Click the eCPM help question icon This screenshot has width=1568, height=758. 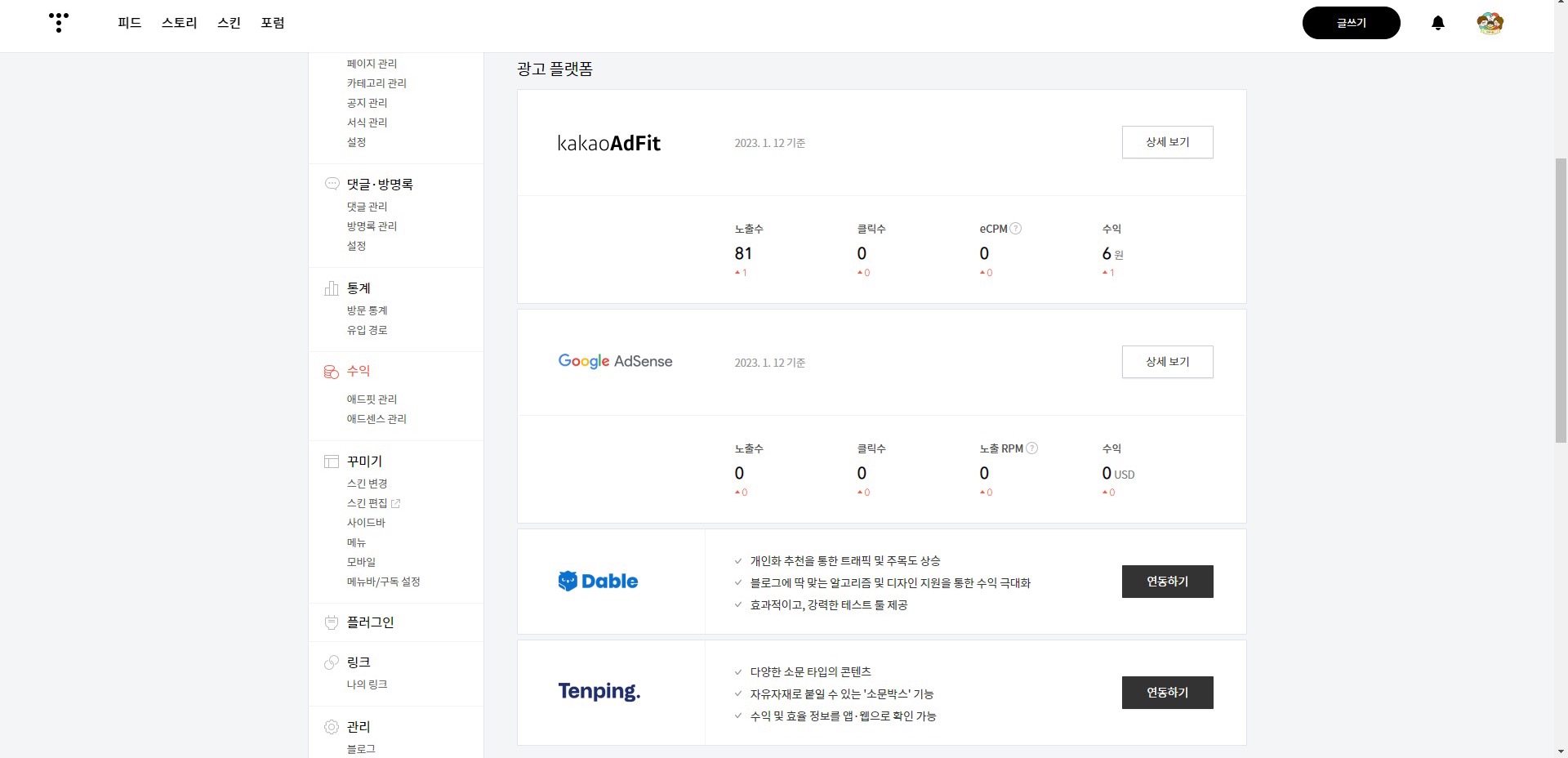1016,229
